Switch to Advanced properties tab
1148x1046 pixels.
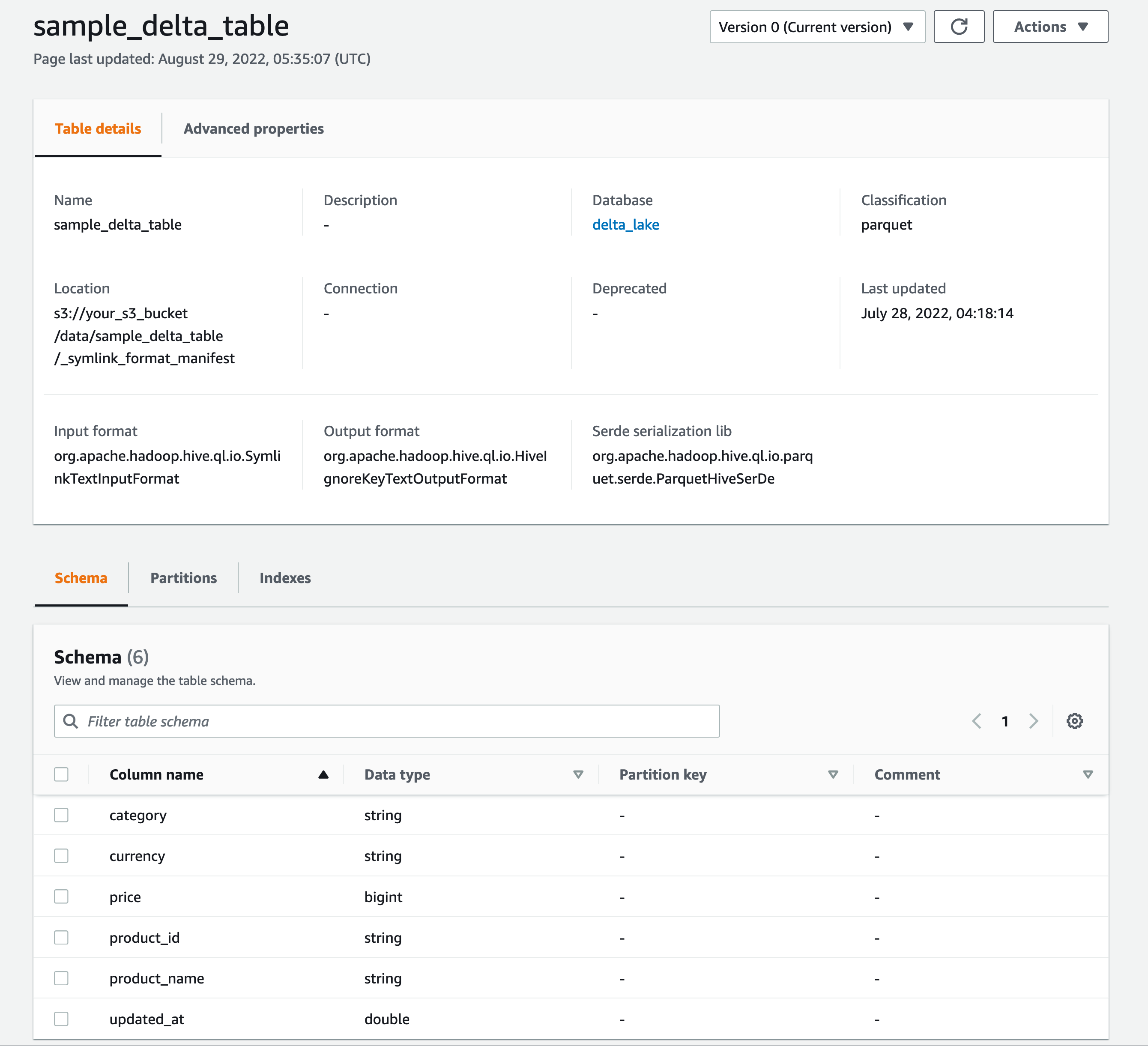pyautogui.click(x=254, y=129)
